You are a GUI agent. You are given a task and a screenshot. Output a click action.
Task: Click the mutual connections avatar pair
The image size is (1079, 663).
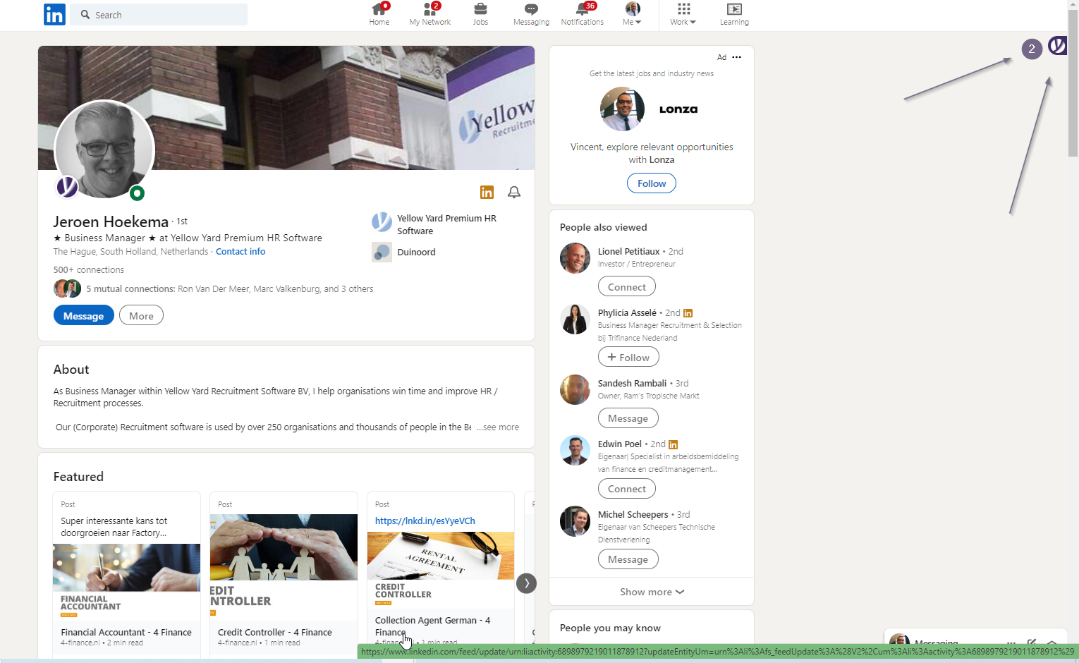click(67, 289)
